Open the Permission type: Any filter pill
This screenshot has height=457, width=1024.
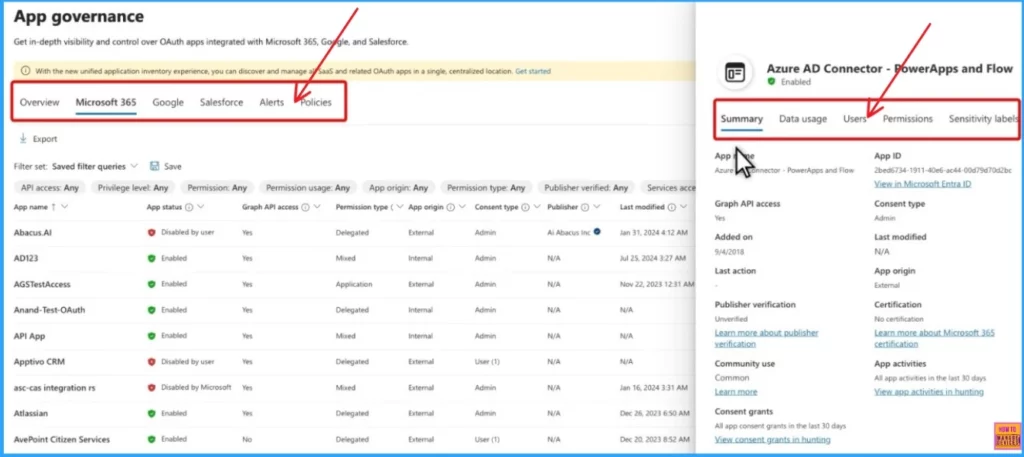tap(486, 187)
